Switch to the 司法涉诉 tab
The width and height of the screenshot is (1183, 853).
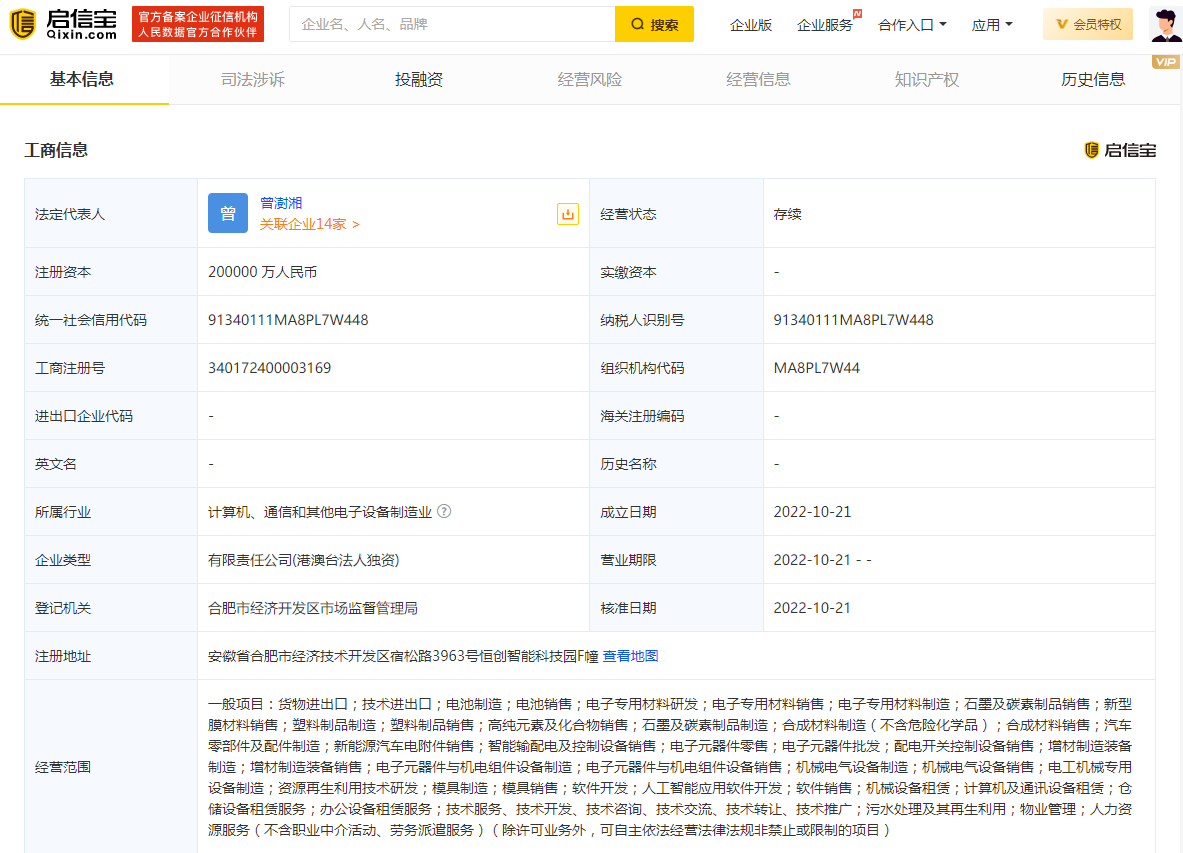click(x=253, y=79)
